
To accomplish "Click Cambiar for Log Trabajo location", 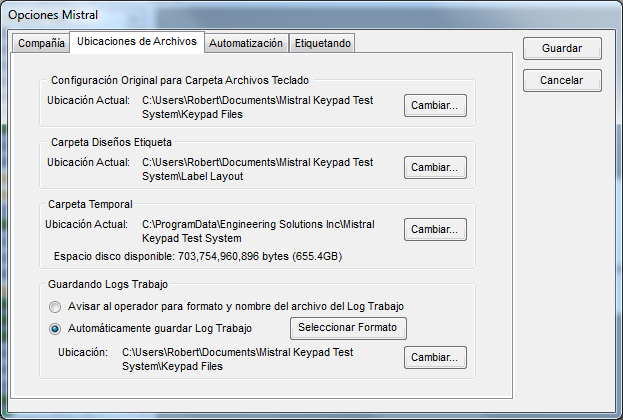I will tap(435, 357).
